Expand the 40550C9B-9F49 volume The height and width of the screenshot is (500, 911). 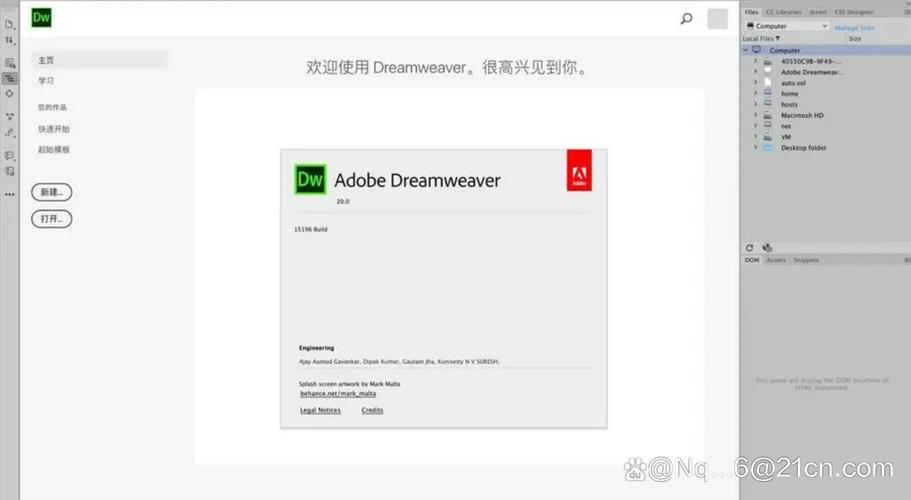point(755,61)
